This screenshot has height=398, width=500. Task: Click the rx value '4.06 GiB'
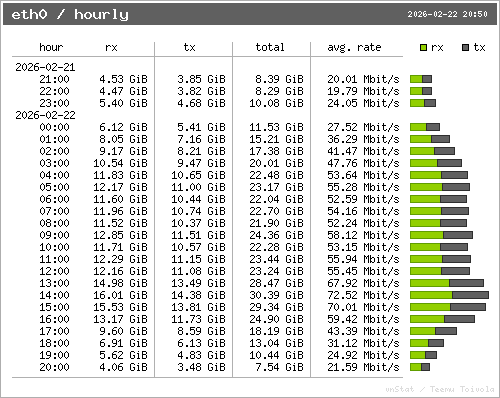(x=123, y=367)
